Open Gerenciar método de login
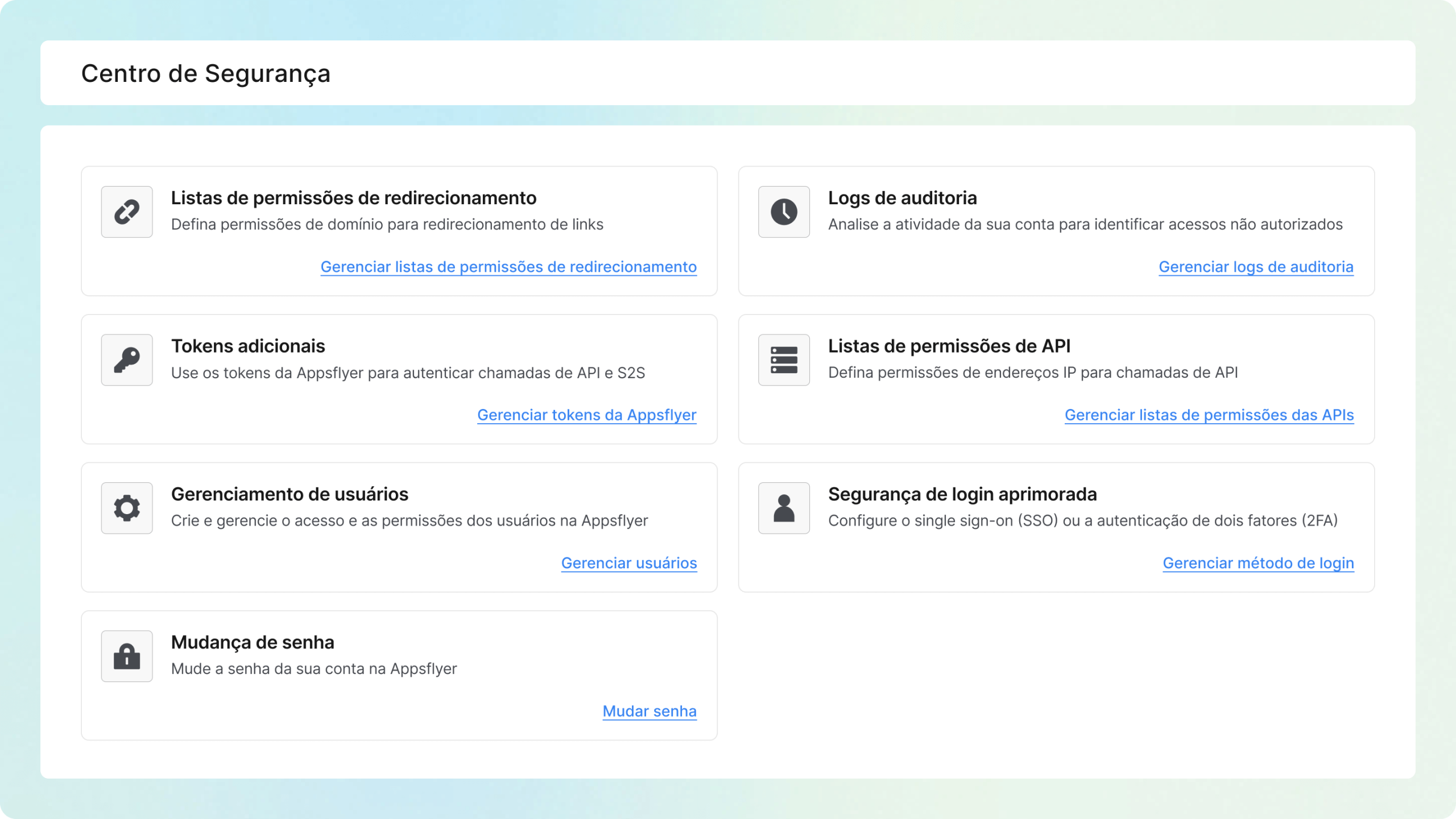 tap(1258, 564)
